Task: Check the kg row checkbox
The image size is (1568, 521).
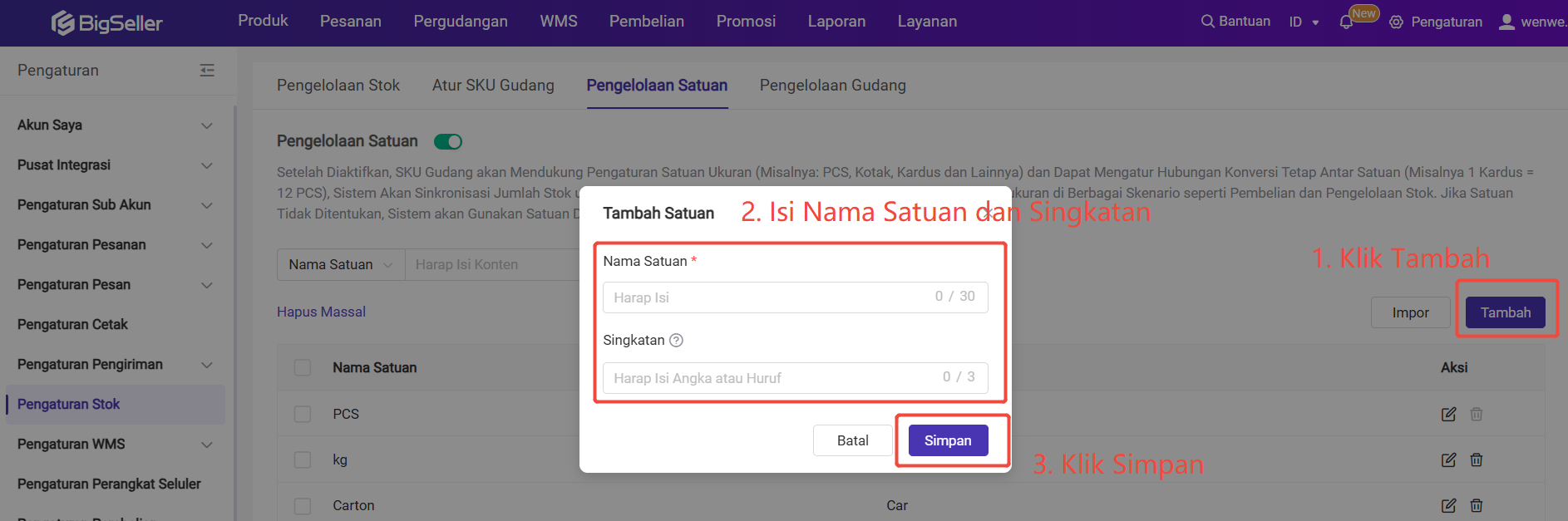Action: pyautogui.click(x=303, y=460)
